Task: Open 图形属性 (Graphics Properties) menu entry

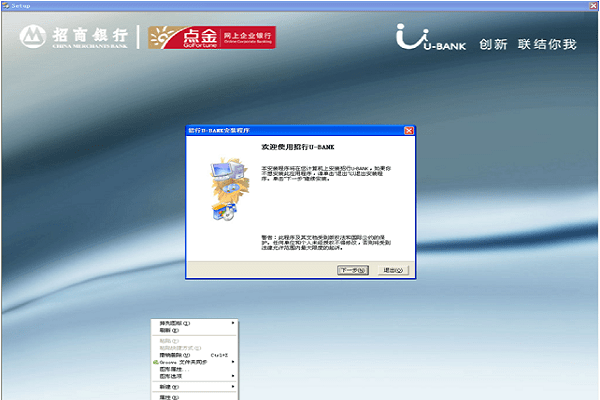Action: coord(172,369)
